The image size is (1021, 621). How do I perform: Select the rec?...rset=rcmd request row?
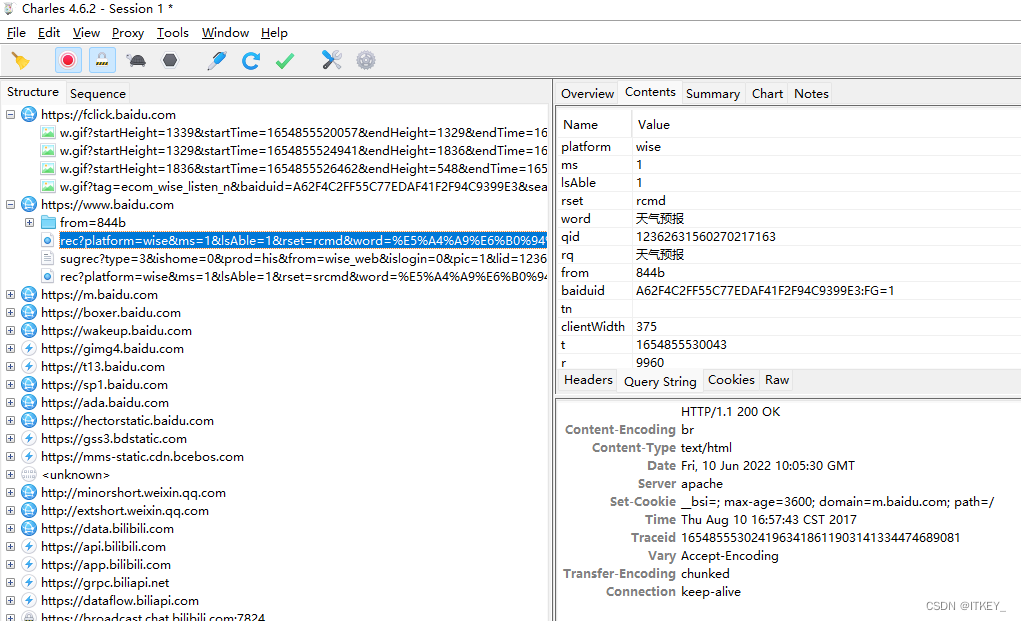pyautogui.click(x=303, y=241)
